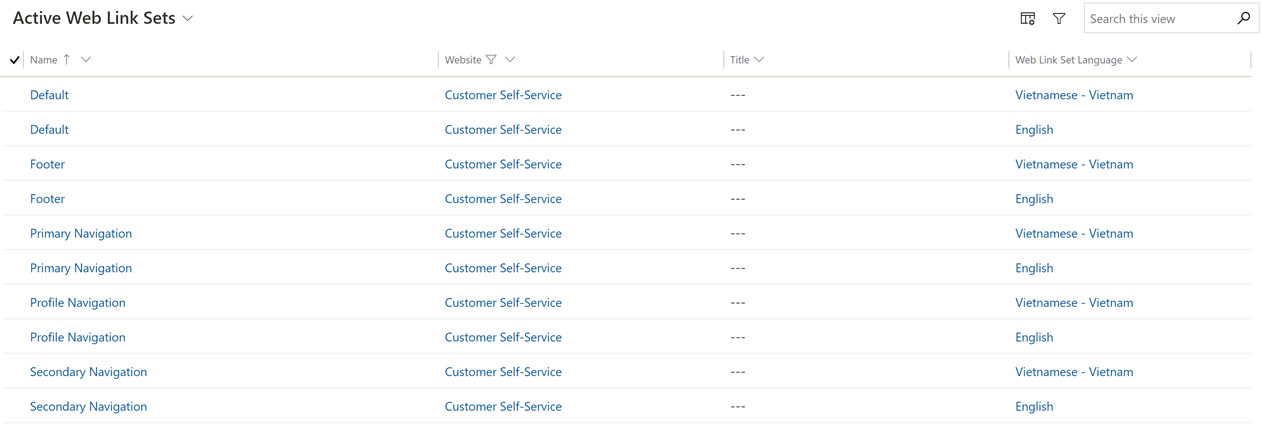
Task: Click the search magnifier icon
Action: click(x=1243, y=18)
